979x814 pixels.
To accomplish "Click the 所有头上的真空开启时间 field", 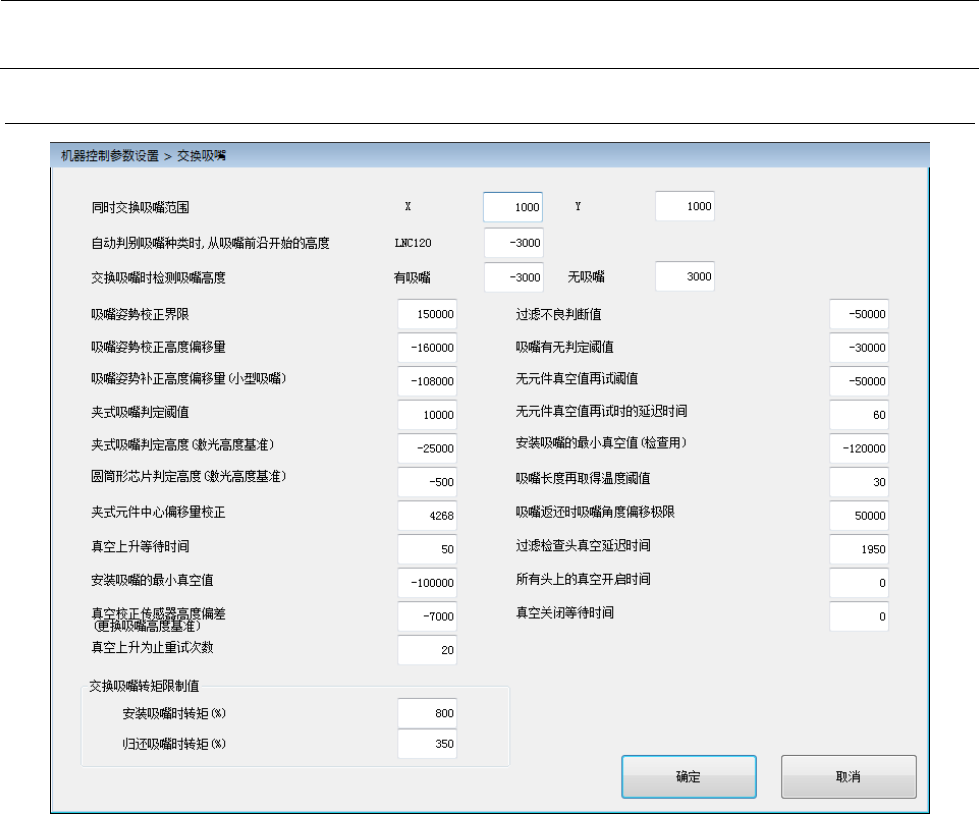I will point(858,583).
